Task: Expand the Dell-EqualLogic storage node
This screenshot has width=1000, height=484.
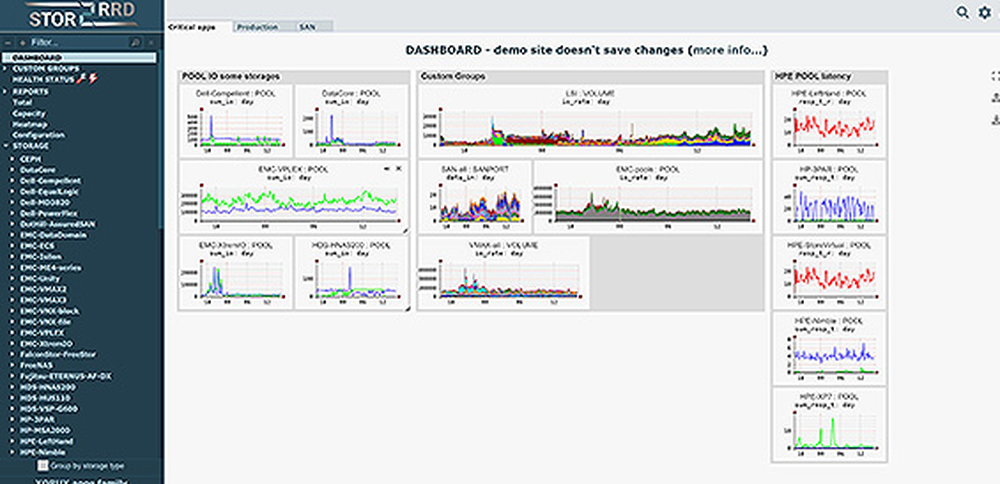Action: [13, 191]
